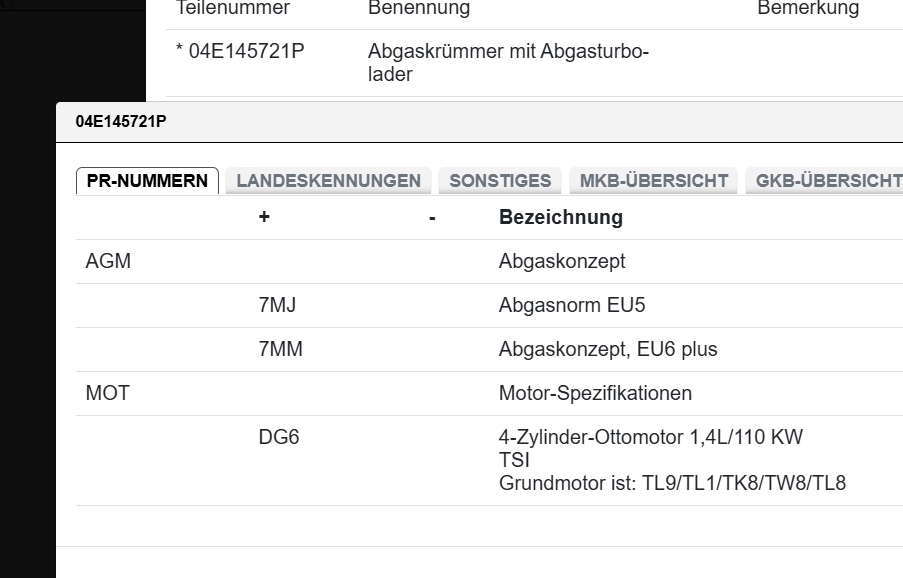
Task: Click the Benennung column header
Action: coord(419,9)
